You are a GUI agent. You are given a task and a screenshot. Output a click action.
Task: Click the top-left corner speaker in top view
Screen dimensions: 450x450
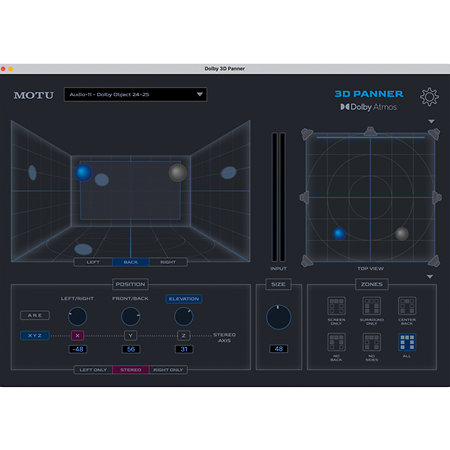coord(307,134)
